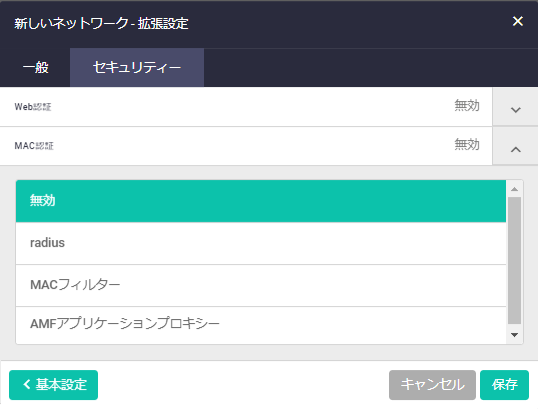Click the 無効 value beside MAC認証
This screenshot has height=409, width=538.
click(x=467, y=145)
